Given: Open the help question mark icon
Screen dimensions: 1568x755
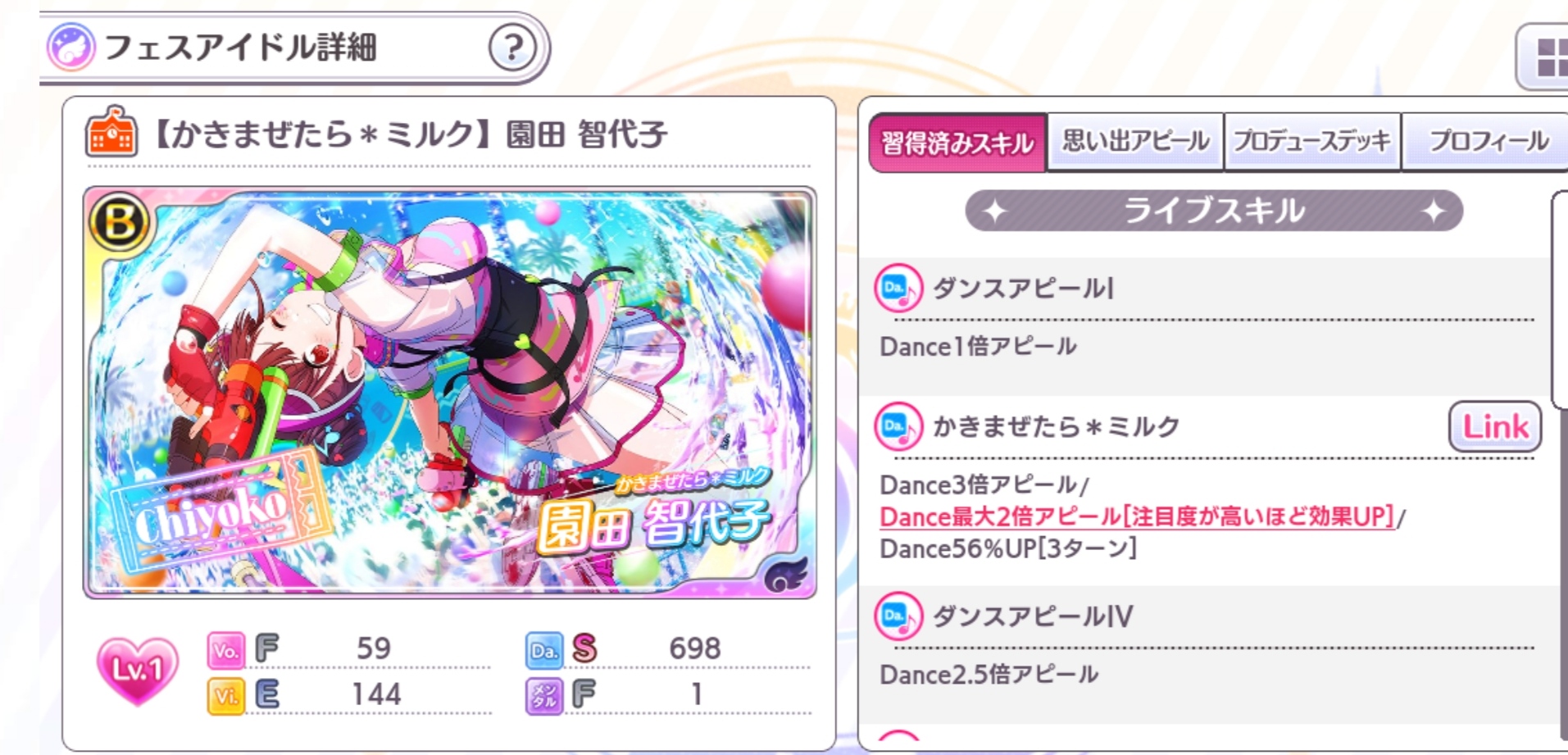Looking at the screenshot, I should click(512, 48).
